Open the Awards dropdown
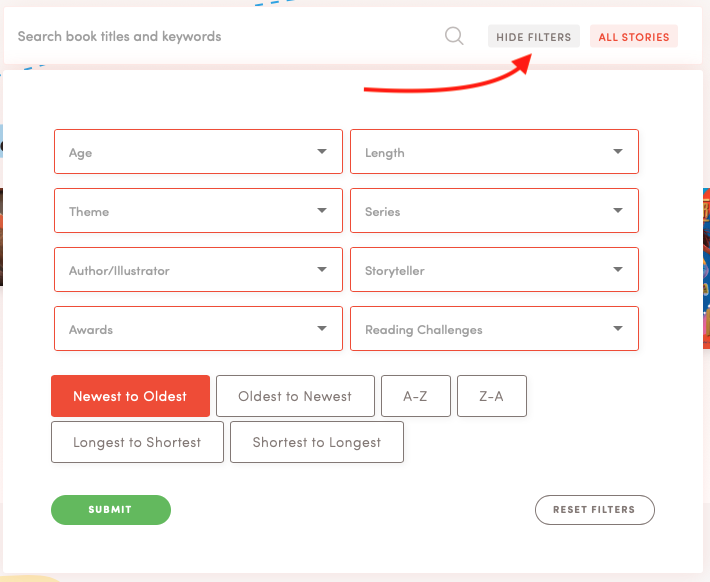Screen dimensions: 710x582 click(x=198, y=329)
